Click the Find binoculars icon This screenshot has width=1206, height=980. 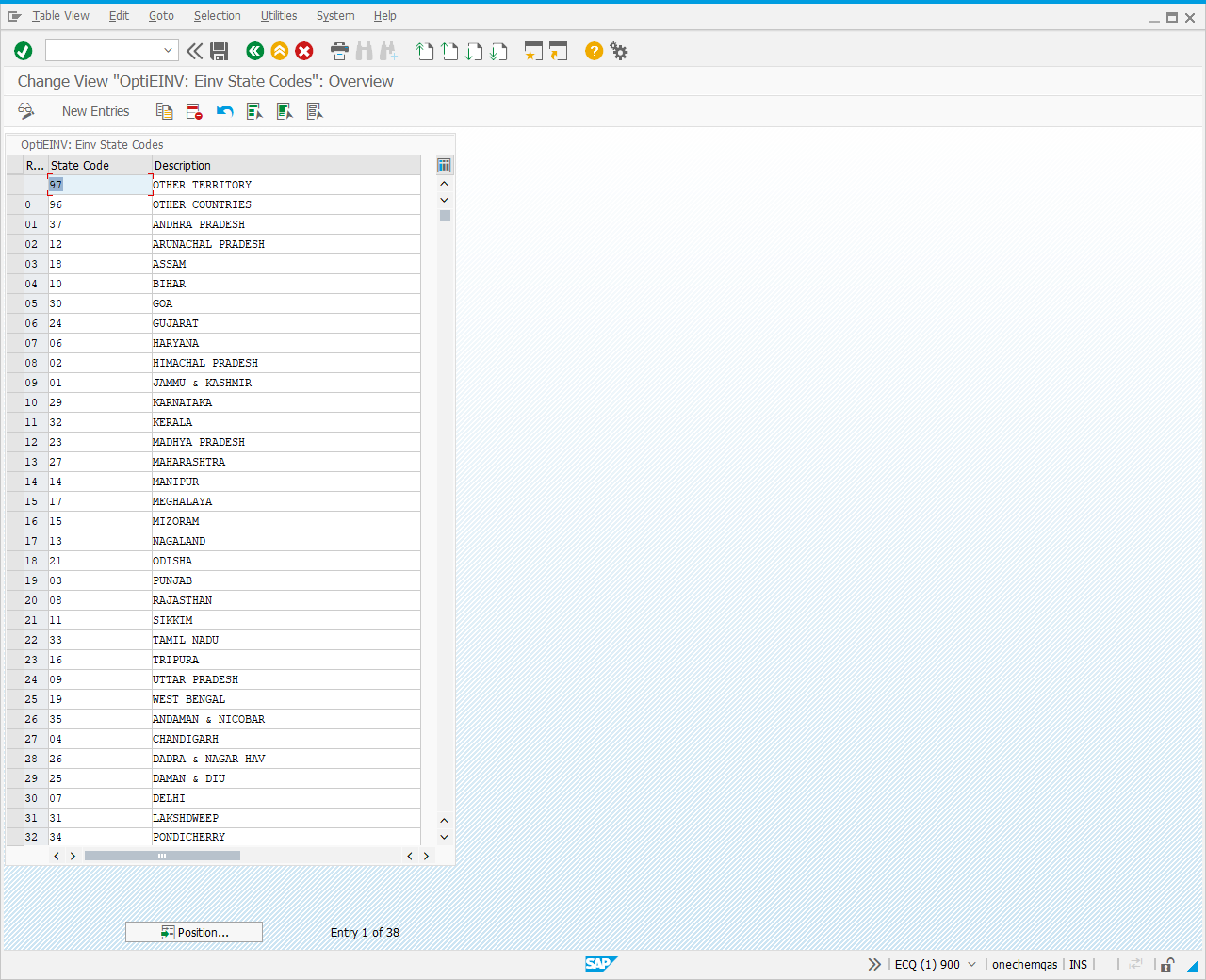365,51
